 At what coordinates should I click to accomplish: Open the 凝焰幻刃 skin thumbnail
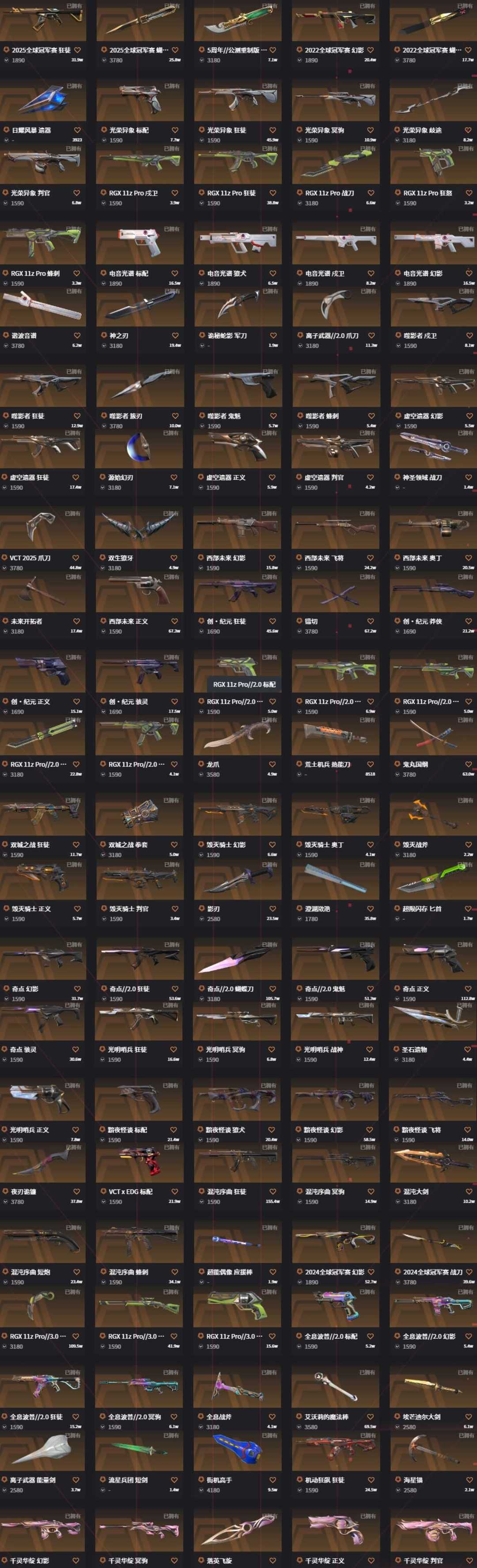coord(139,449)
